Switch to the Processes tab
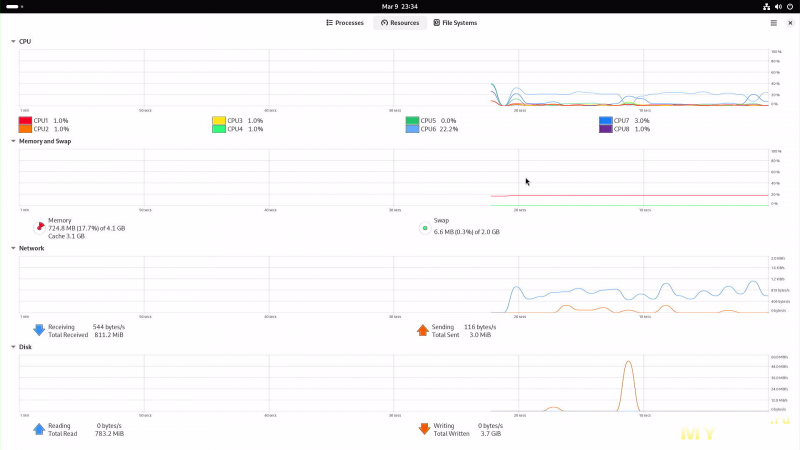The height and width of the screenshot is (450, 800). (345, 22)
